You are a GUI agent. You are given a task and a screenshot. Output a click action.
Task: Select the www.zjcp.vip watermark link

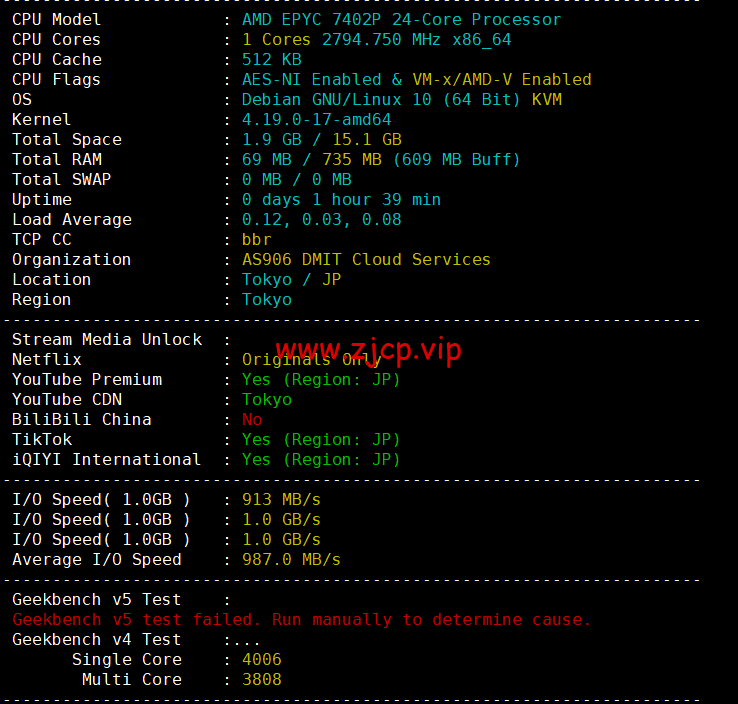[368, 350]
